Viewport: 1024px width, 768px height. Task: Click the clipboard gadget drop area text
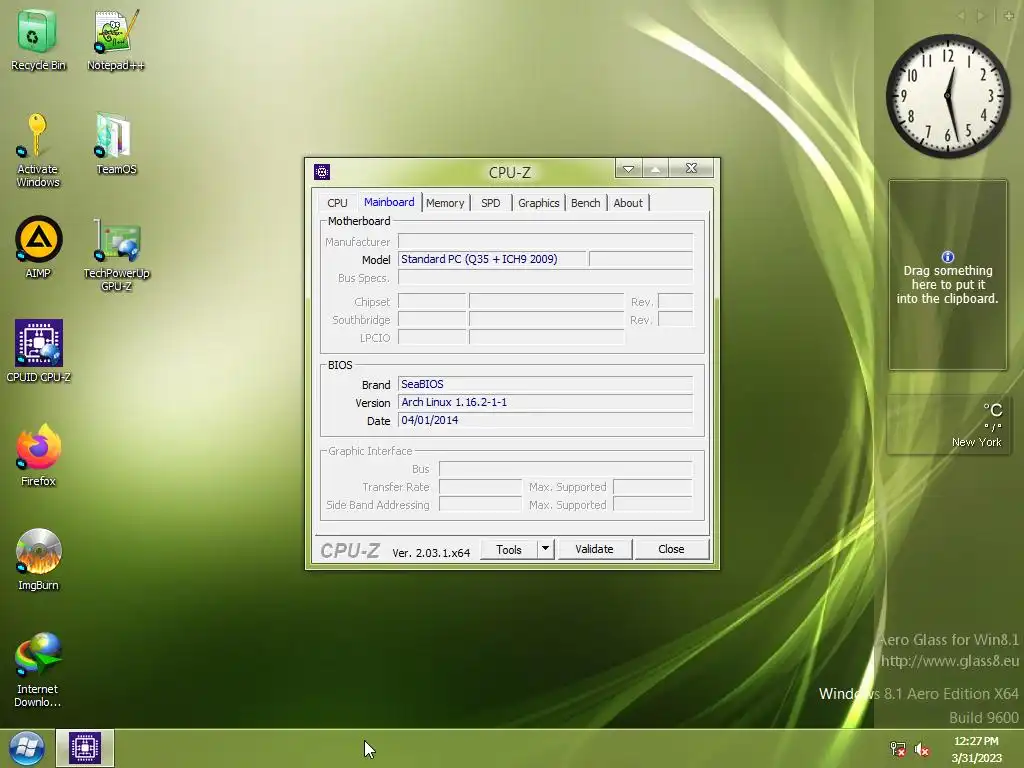pyautogui.click(x=948, y=285)
